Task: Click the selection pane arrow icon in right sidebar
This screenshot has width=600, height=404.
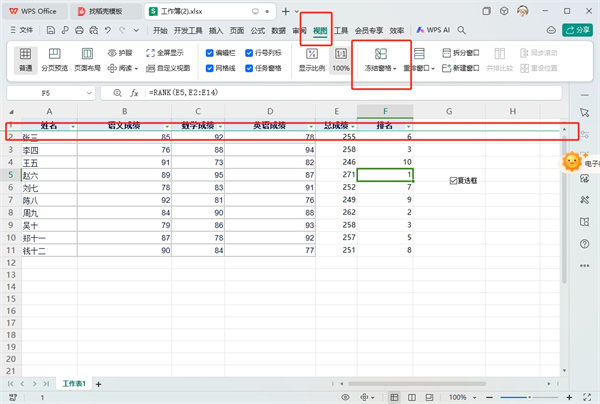Action: pyautogui.click(x=584, y=112)
